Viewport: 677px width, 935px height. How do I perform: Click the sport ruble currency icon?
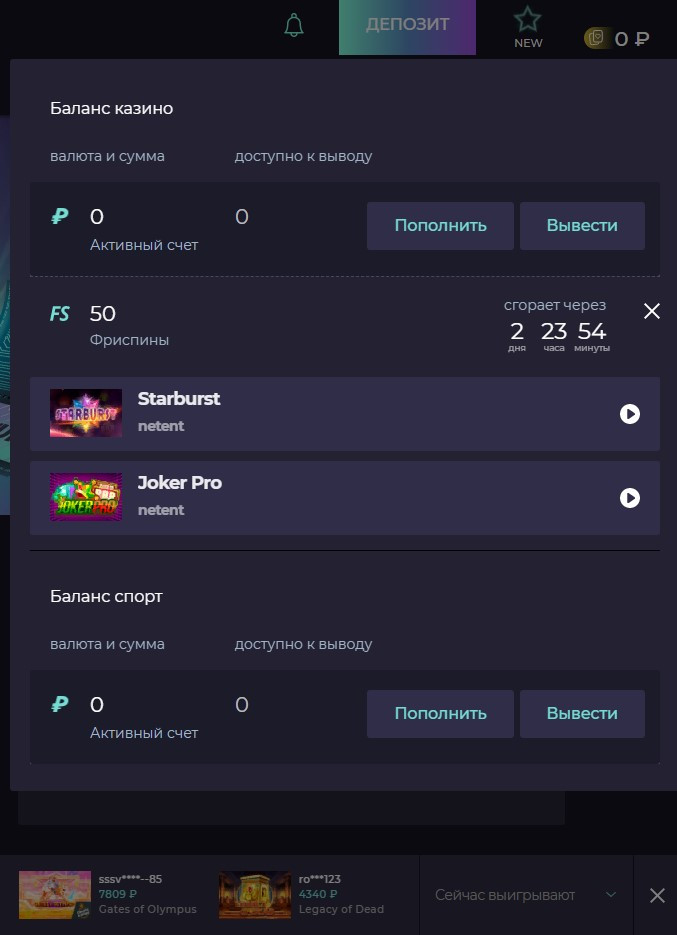click(60, 704)
